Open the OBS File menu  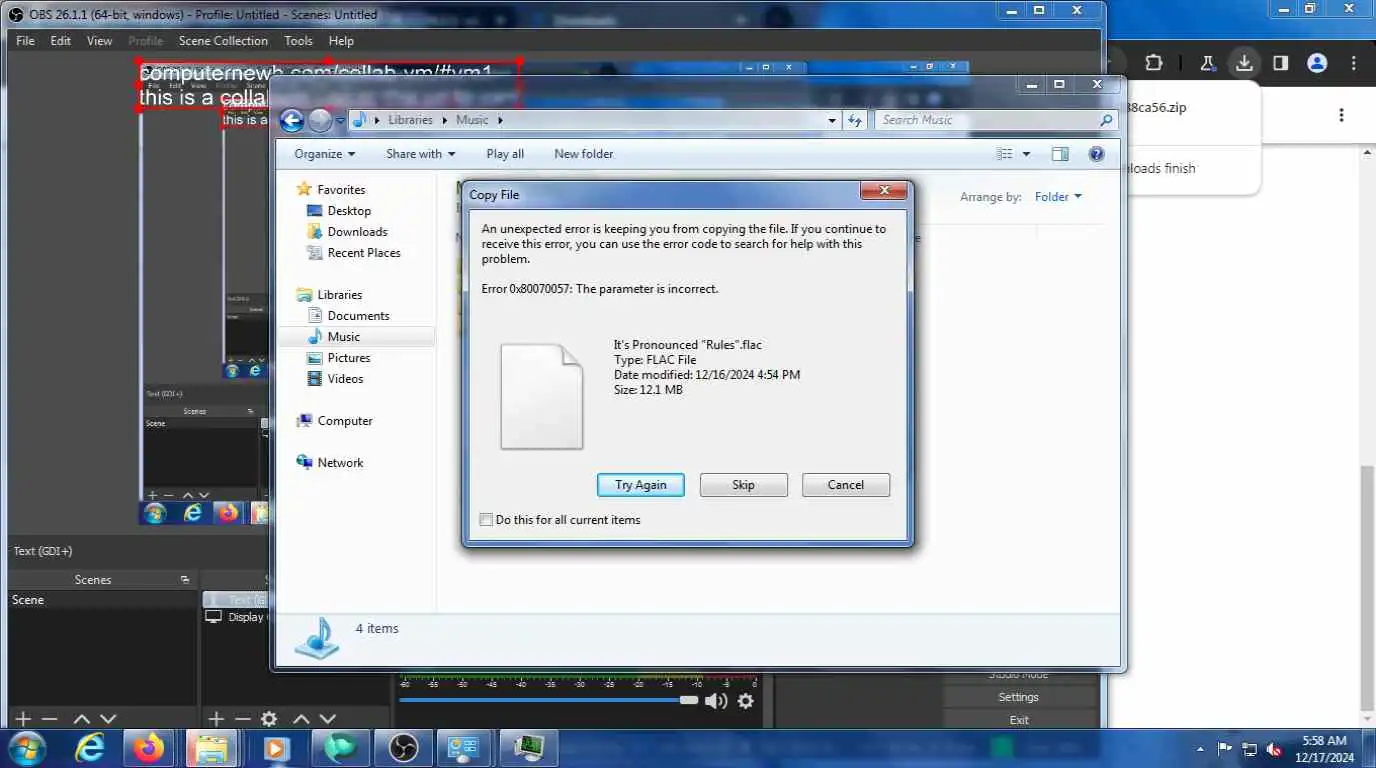pos(25,41)
